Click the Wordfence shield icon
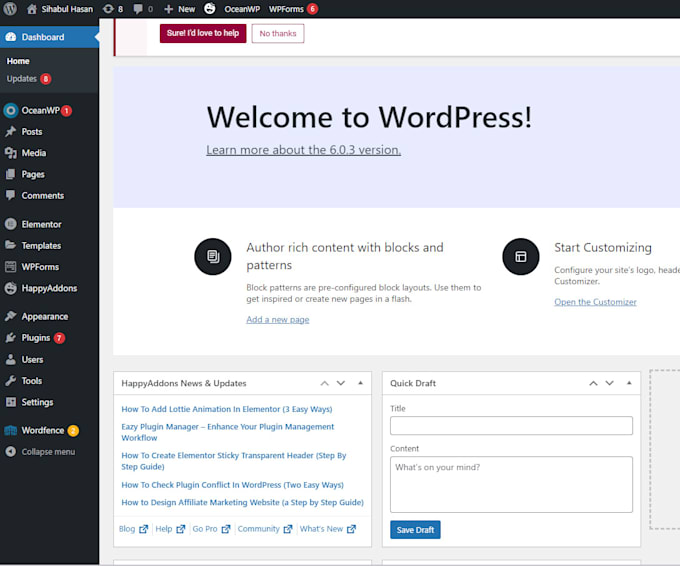 point(11,430)
